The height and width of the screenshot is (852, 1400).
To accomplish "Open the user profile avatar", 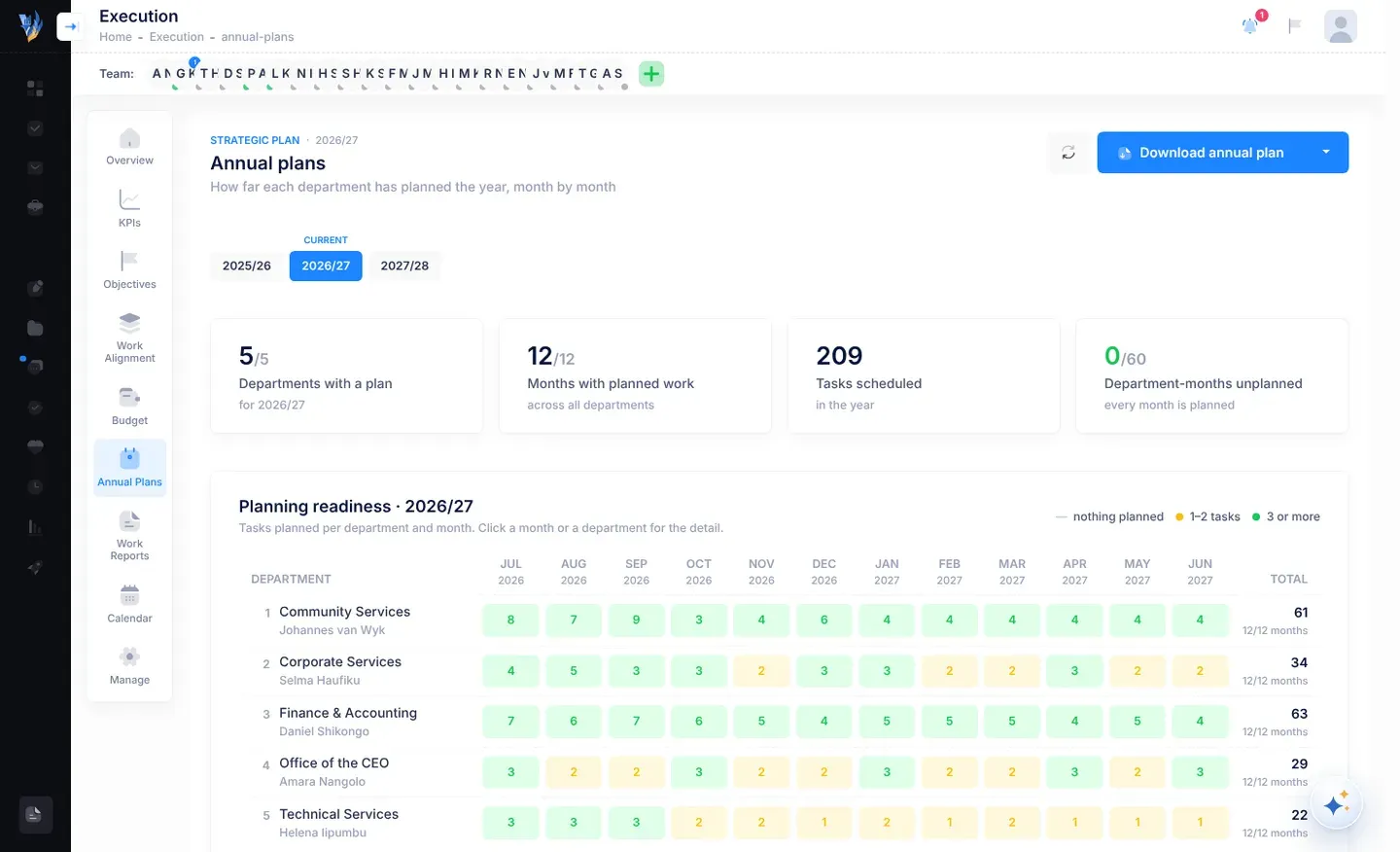I will (1341, 26).
